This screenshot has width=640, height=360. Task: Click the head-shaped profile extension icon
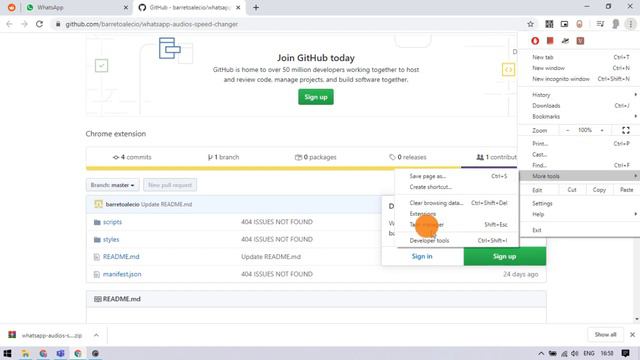[616, 24]
